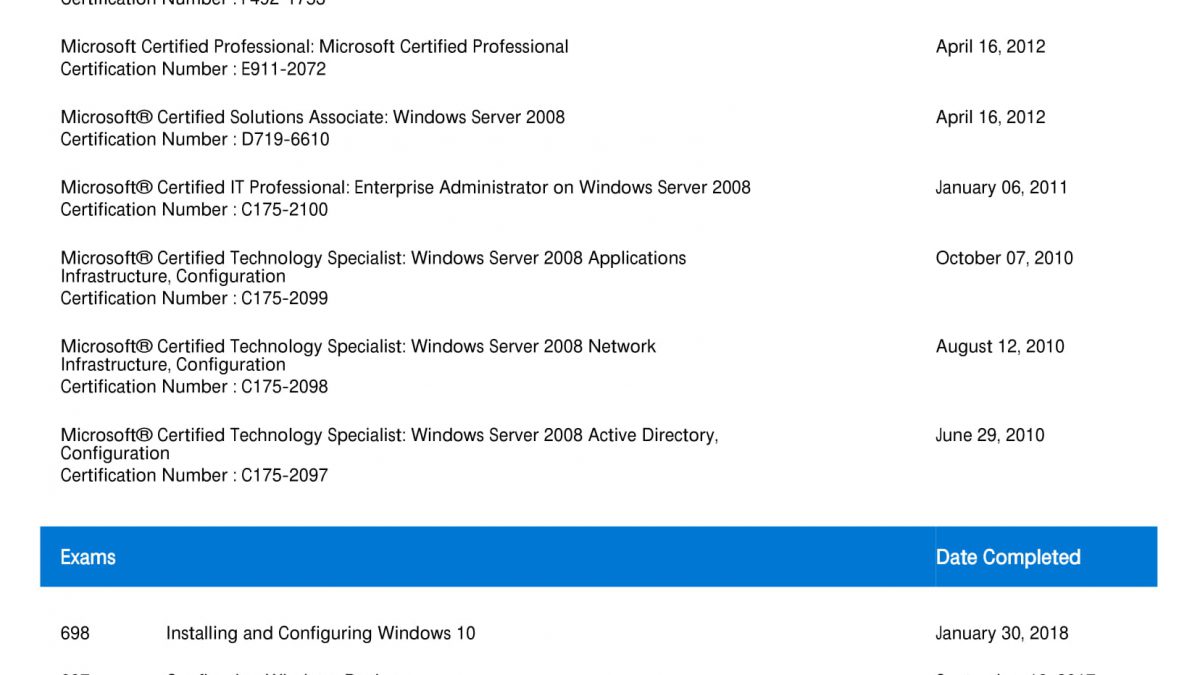Select the Windows Server 2008 Active Directory title
This screenshot has width=1200, height=675.
coord(389,444)
